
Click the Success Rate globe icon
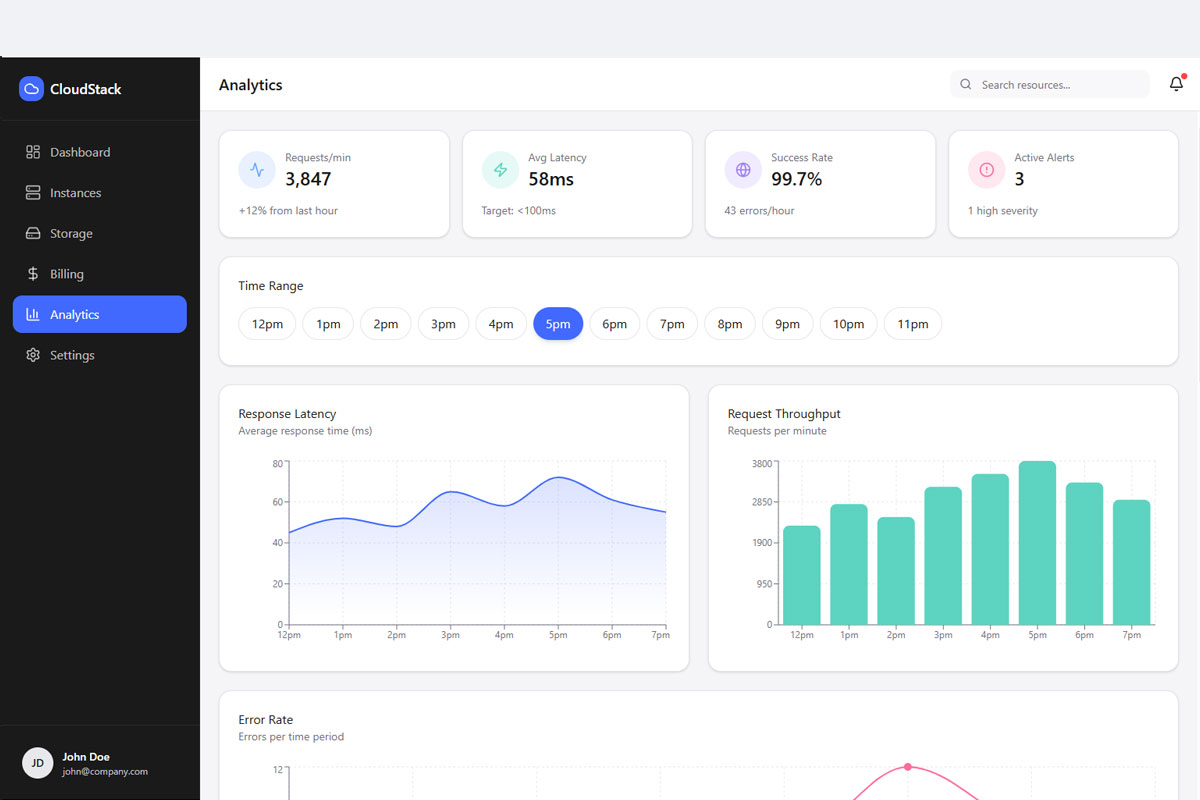tap(743, 170)
